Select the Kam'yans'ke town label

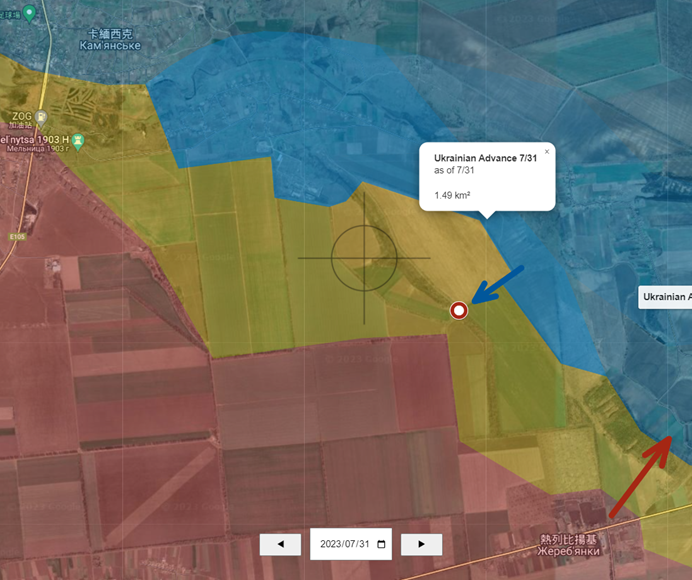pyautogui.click(x=110, y=40)
